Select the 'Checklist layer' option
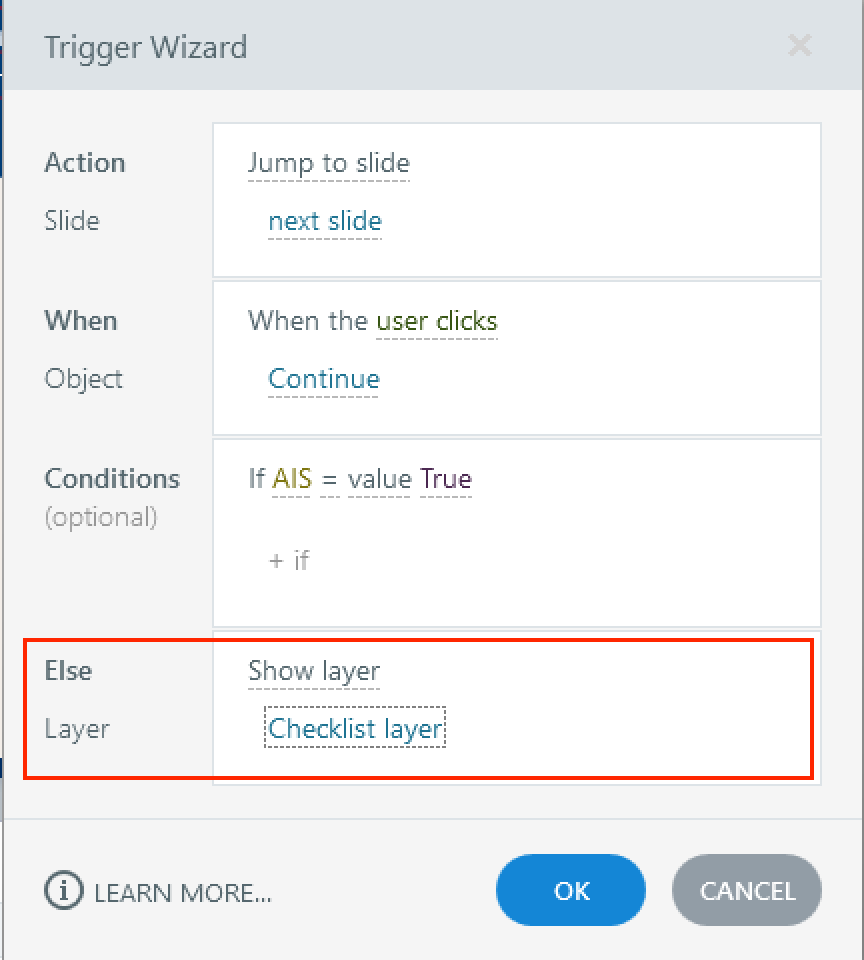 click(355, 729)
